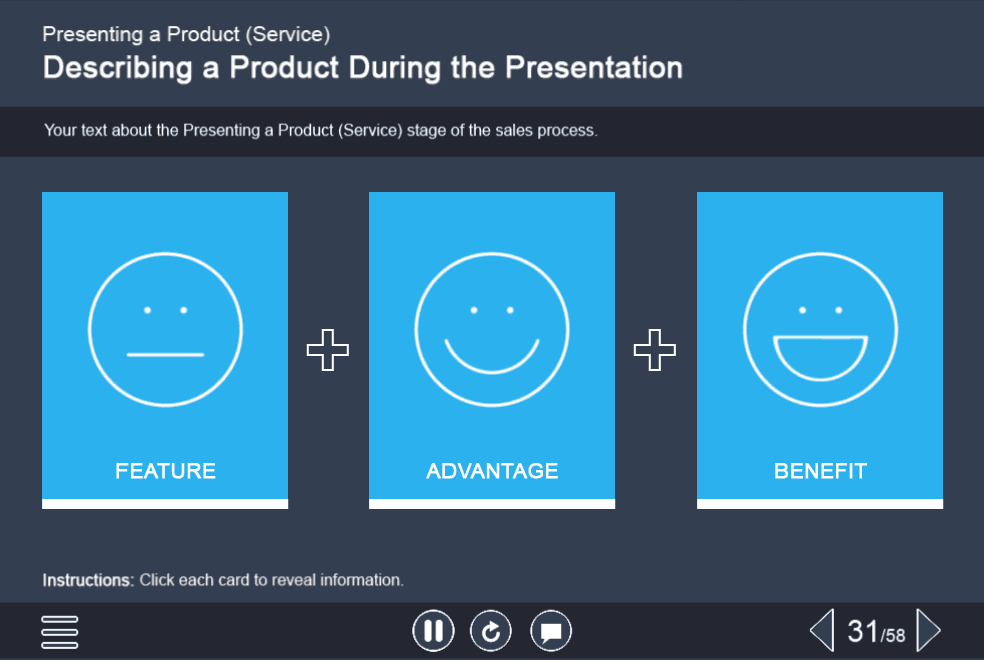The width and height of the screenshot is (984, 660).
Task: Click the sales process description text
Action: coord(320,131)
